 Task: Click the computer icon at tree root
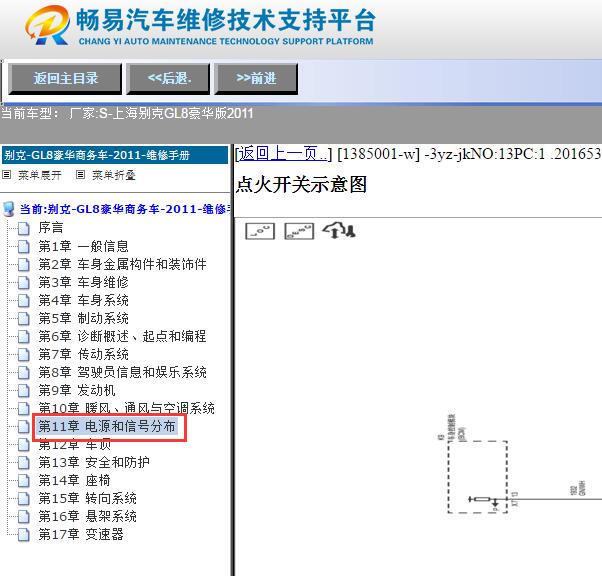click(x=9, y=209)
